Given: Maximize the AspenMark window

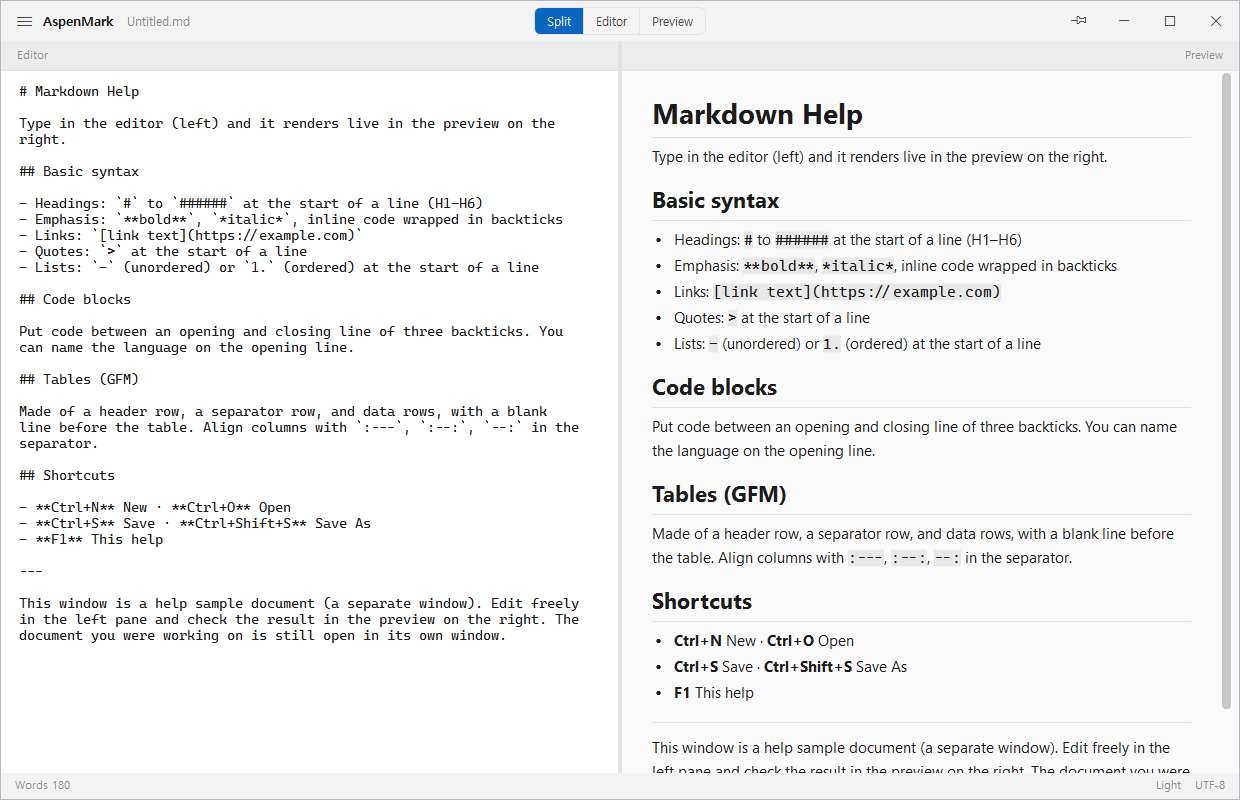Looking at the screenshot, I should (1170, 21).
